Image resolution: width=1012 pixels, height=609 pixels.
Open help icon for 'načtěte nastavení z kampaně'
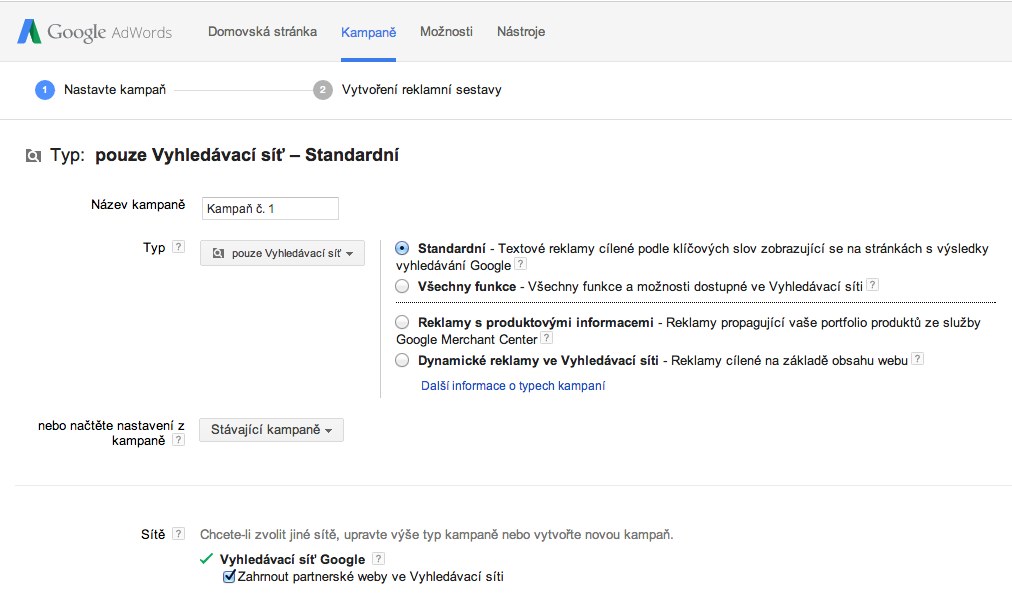click(x=179, y=439)
